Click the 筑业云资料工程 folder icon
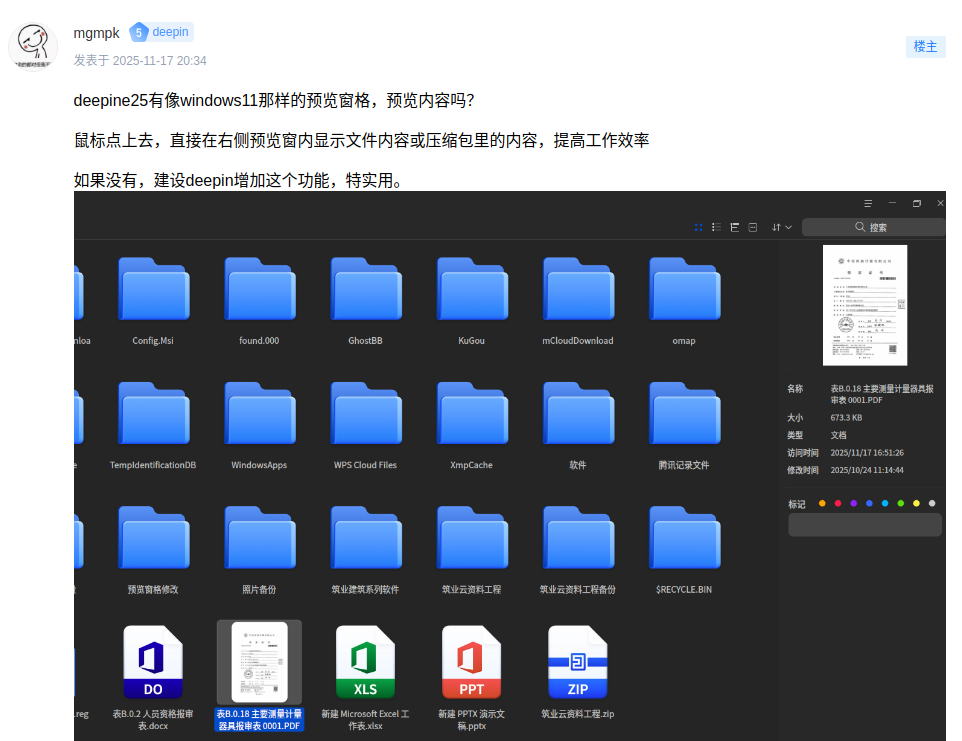Viewport: 962px width, 741px height. (x=472, y=538)
